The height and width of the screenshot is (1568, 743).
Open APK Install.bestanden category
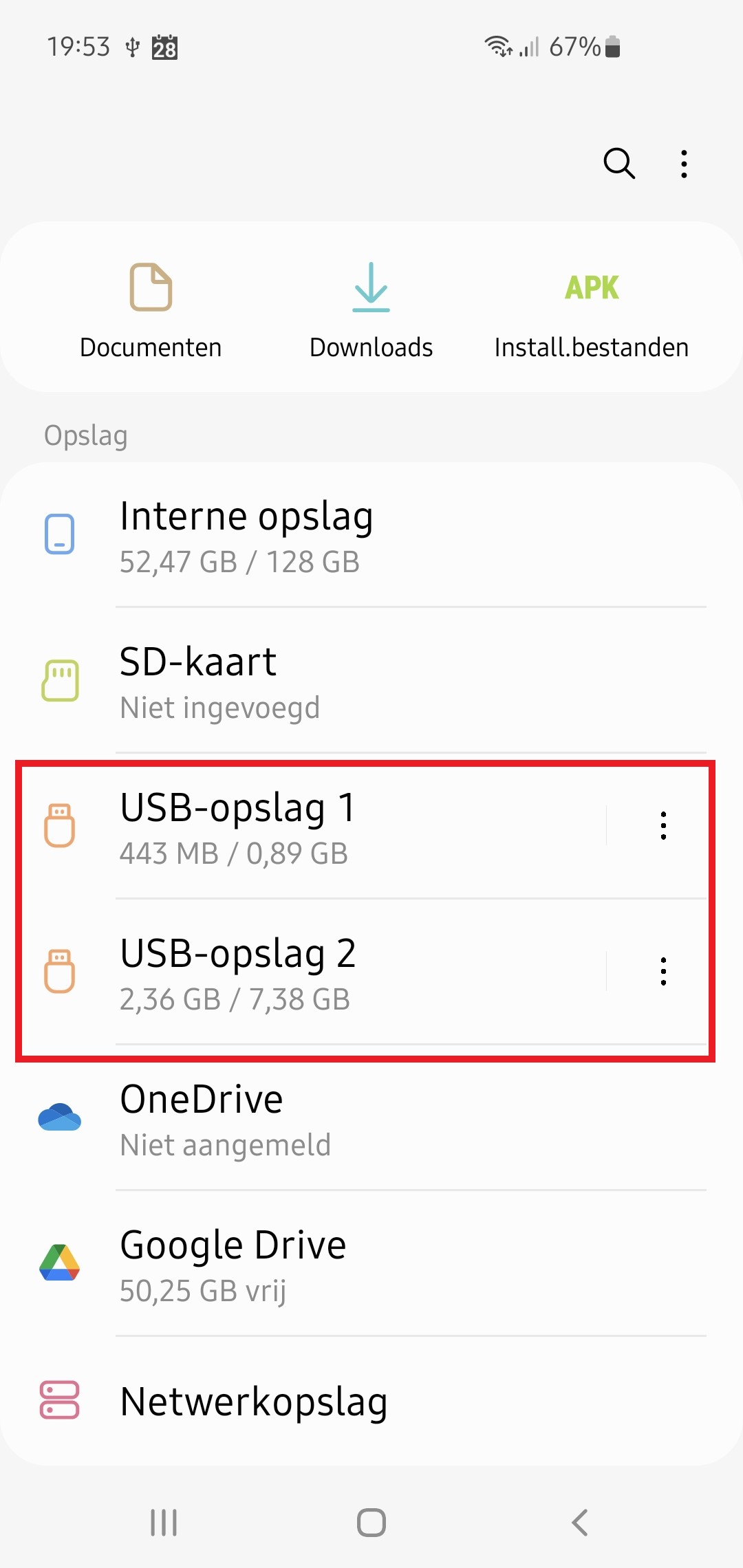tap(592, 287)
